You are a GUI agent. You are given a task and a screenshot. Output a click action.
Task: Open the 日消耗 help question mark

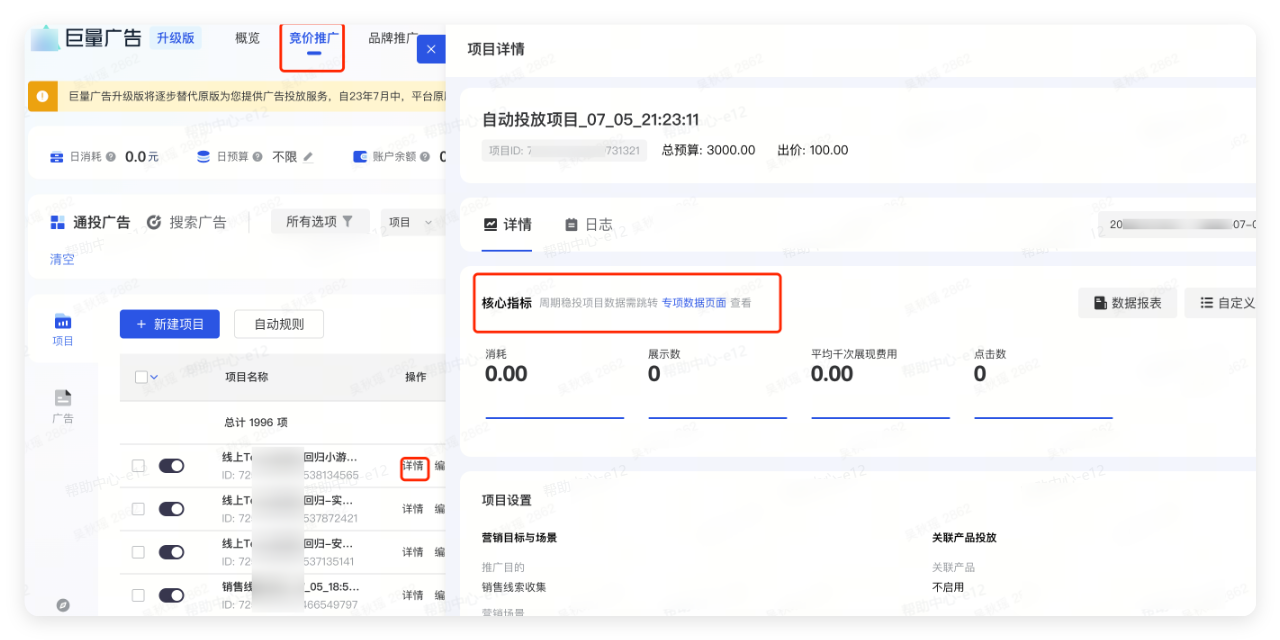(111, 157)
